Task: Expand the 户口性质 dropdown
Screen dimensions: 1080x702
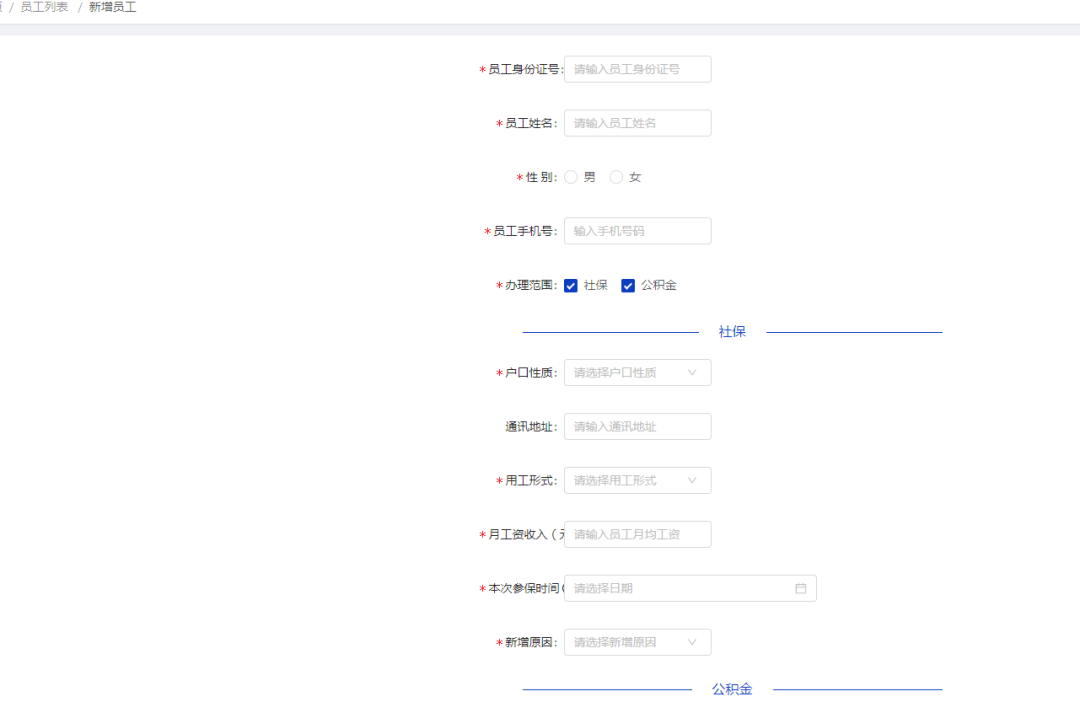Action: [637, 373]
